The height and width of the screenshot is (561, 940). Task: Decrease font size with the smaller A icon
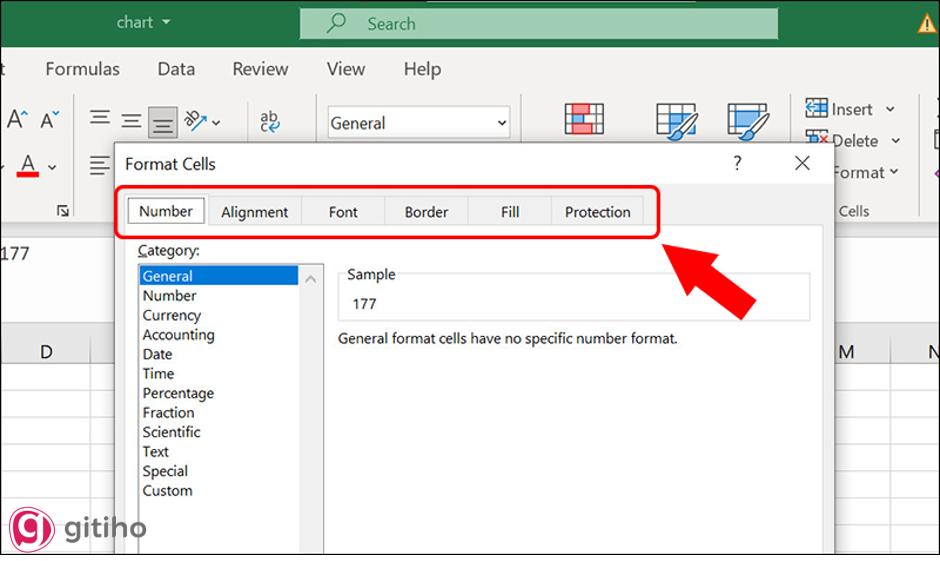tap(50, 119)
